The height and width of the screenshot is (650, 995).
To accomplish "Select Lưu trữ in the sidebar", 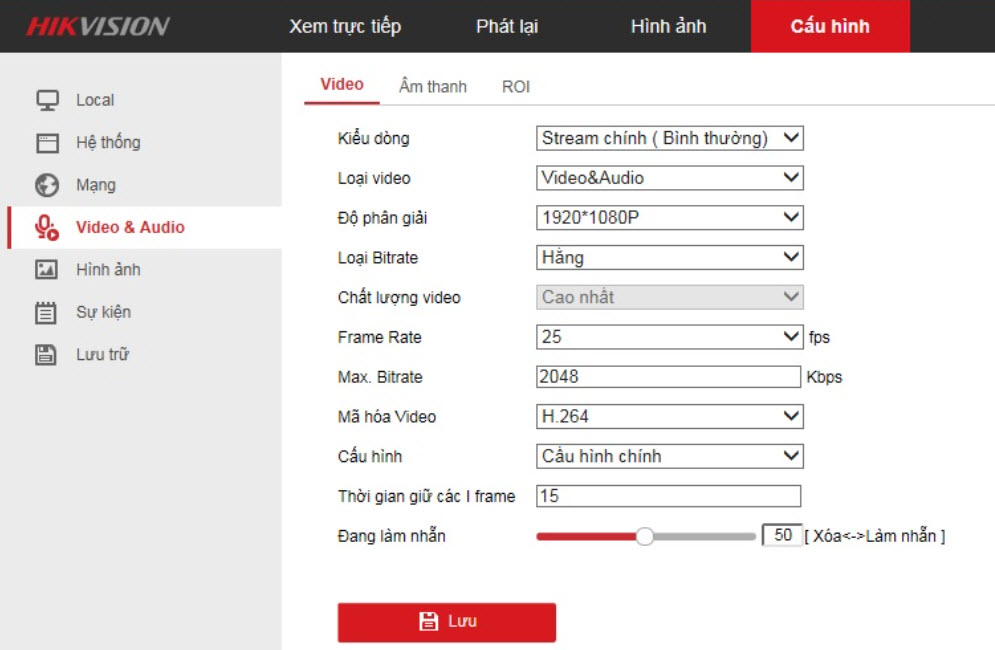I will [102, 354].
